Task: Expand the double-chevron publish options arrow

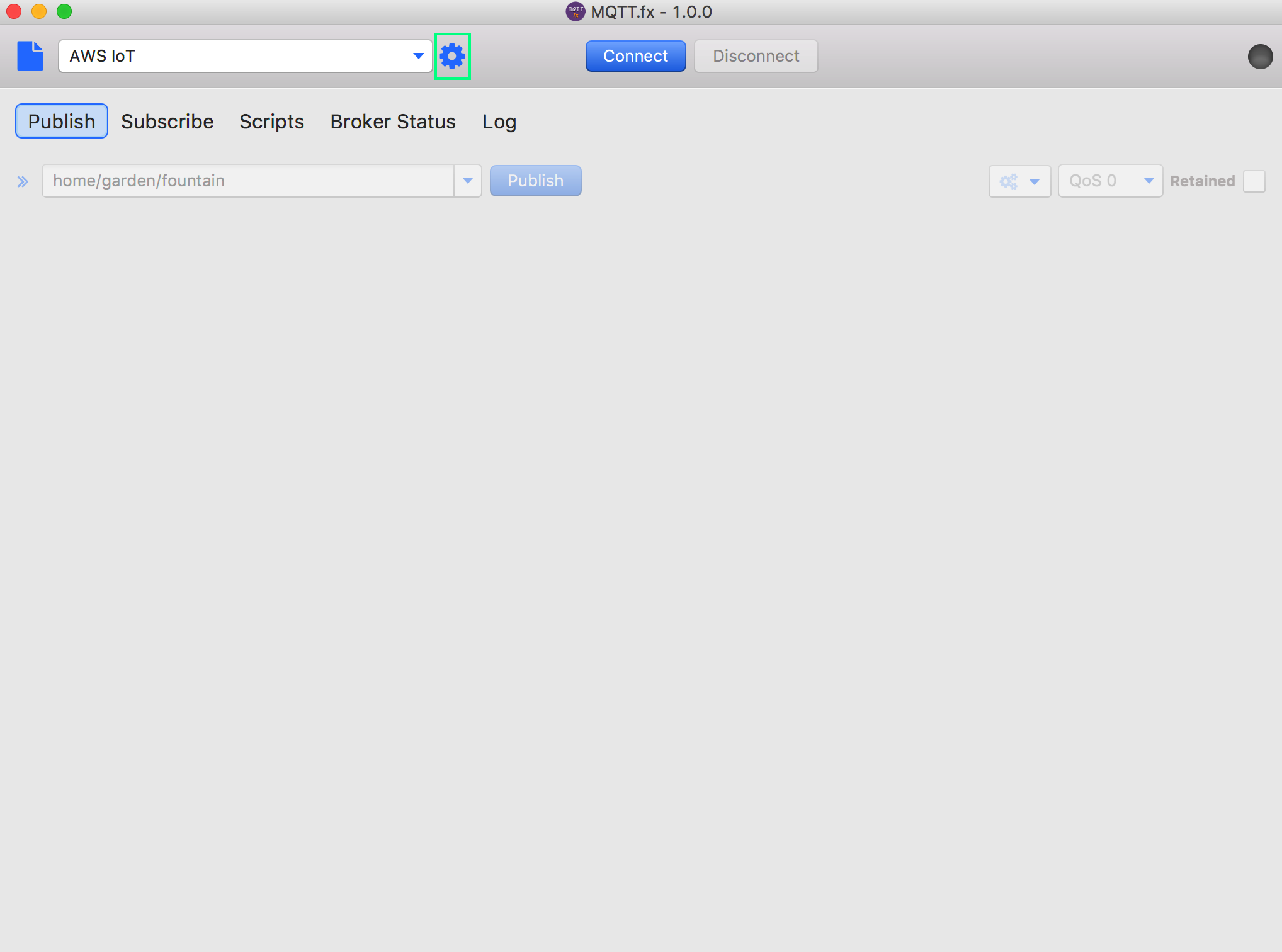Action: tap(23, 181)
